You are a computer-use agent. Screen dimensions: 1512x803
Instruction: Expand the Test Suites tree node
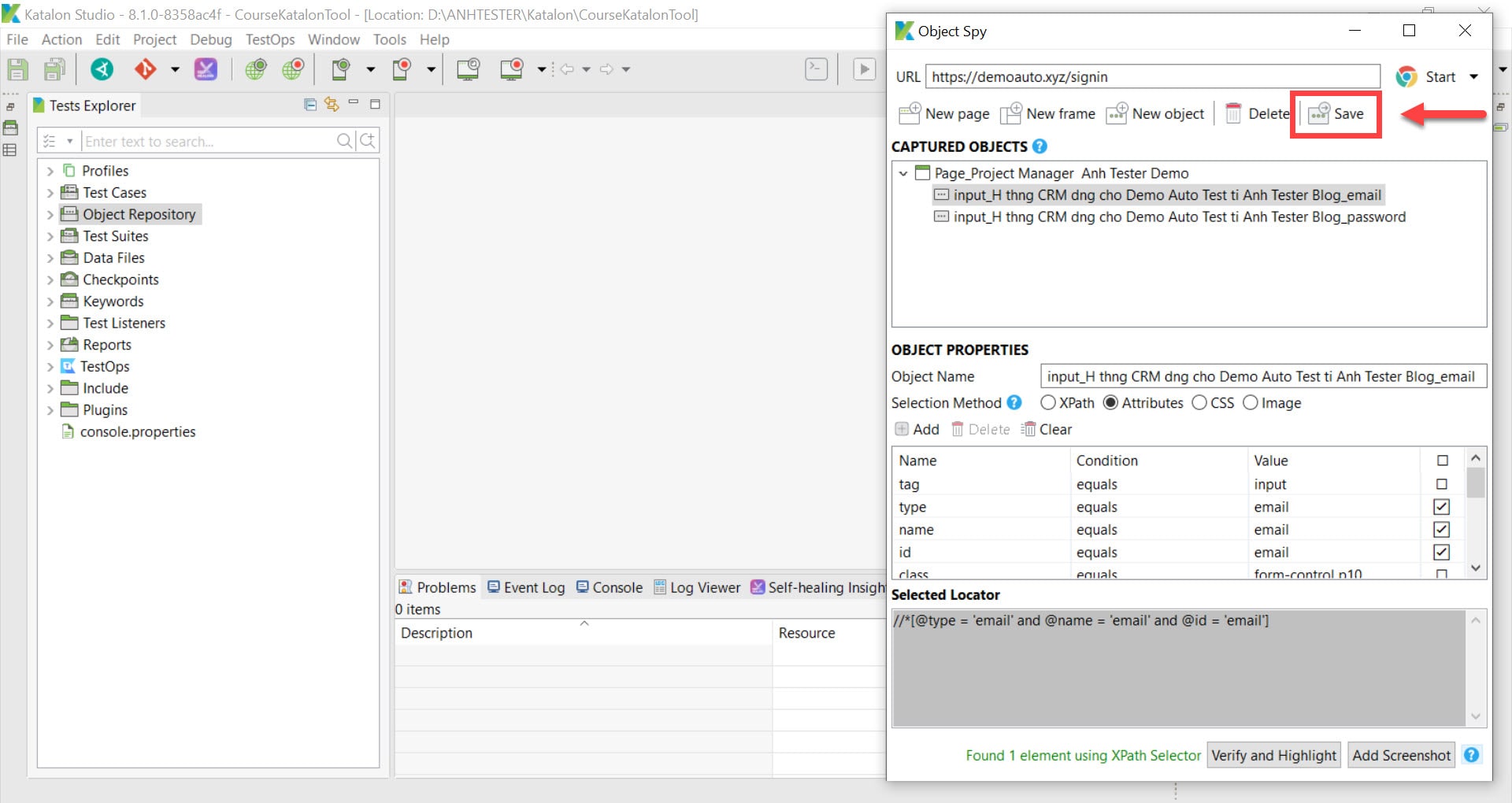coord(50,236)
